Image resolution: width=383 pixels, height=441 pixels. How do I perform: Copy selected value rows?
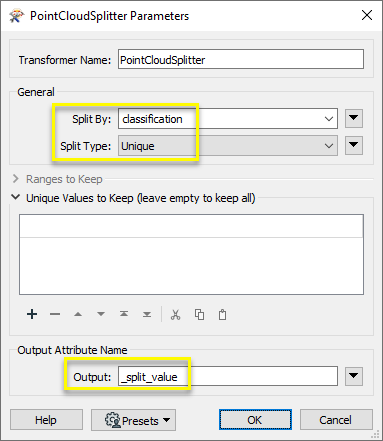tap(199, 314)
